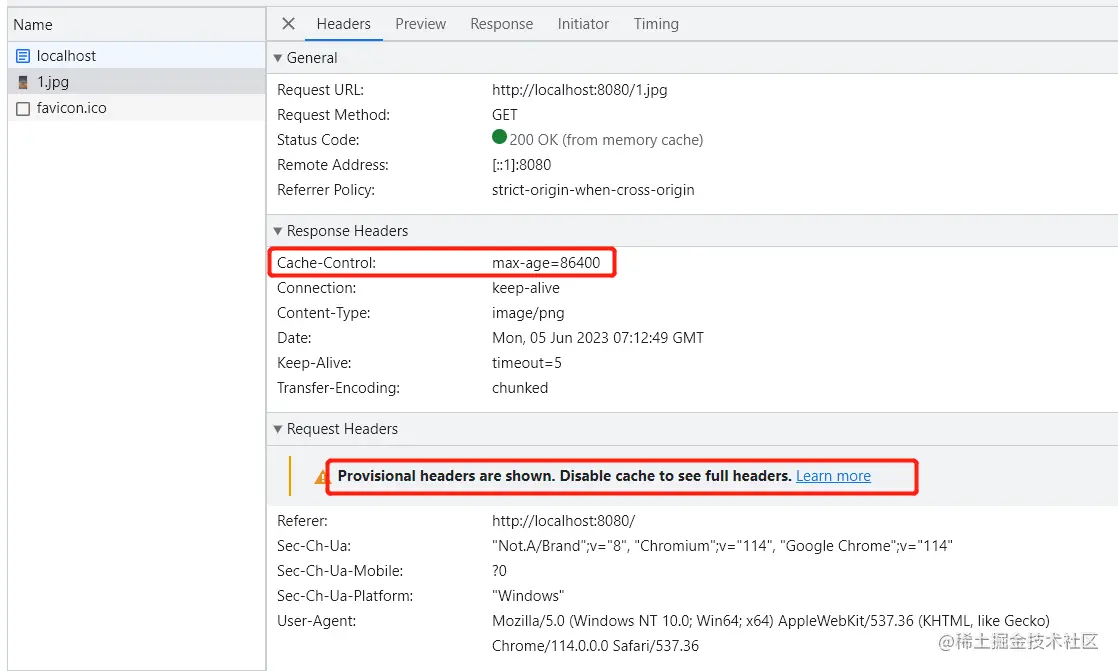
Task: Click the provisional headers warning icon
Action: pyautogui.click(x=322, y=477)
